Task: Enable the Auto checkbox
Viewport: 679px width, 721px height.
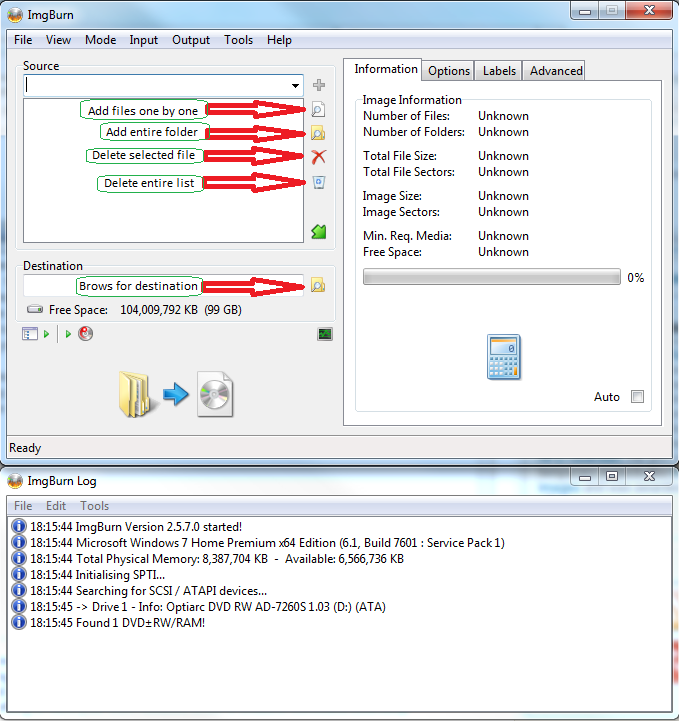Action: pos(637,396)
